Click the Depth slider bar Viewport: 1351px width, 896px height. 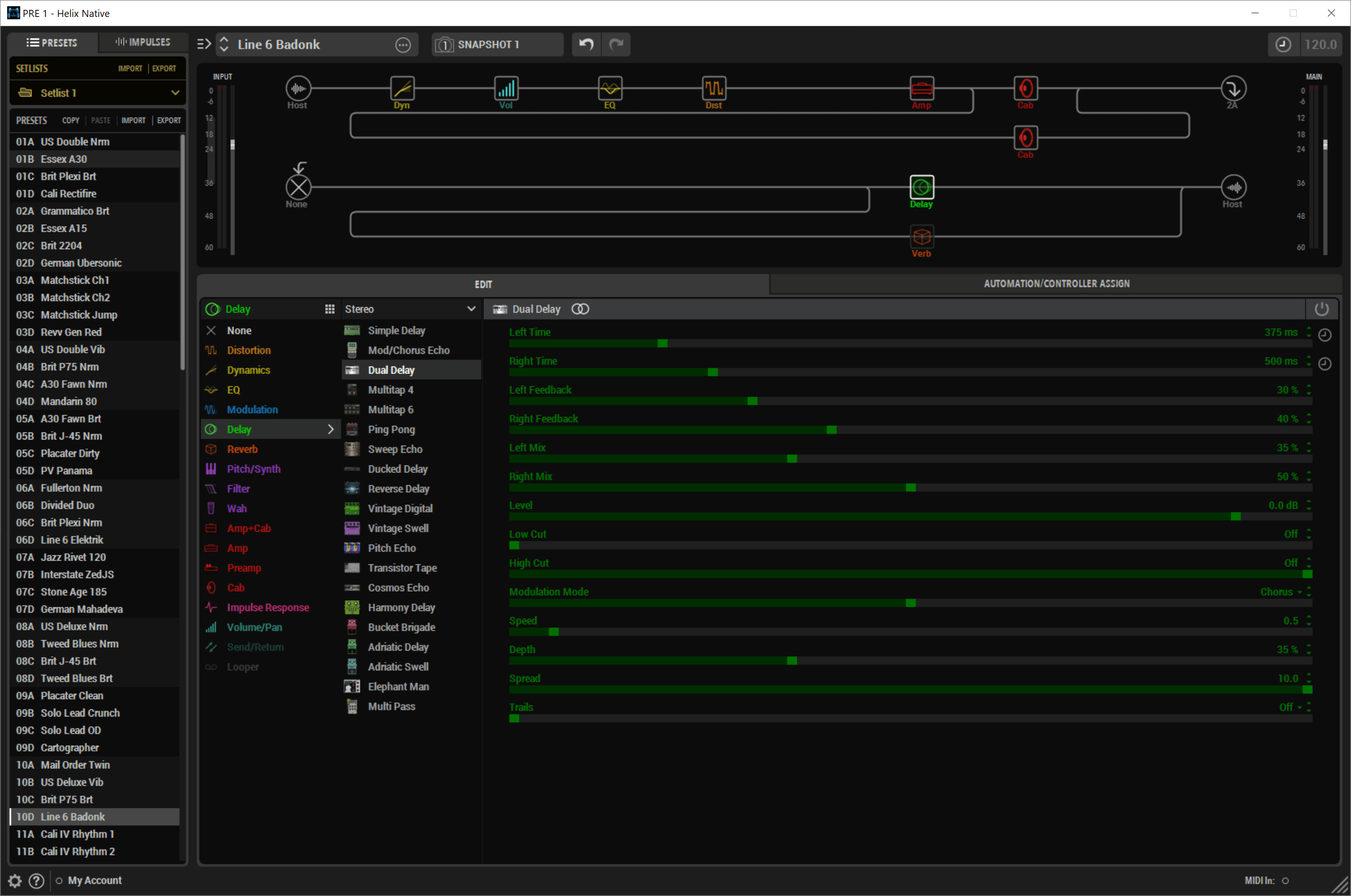pyautogui.click(x=910, y=660)
